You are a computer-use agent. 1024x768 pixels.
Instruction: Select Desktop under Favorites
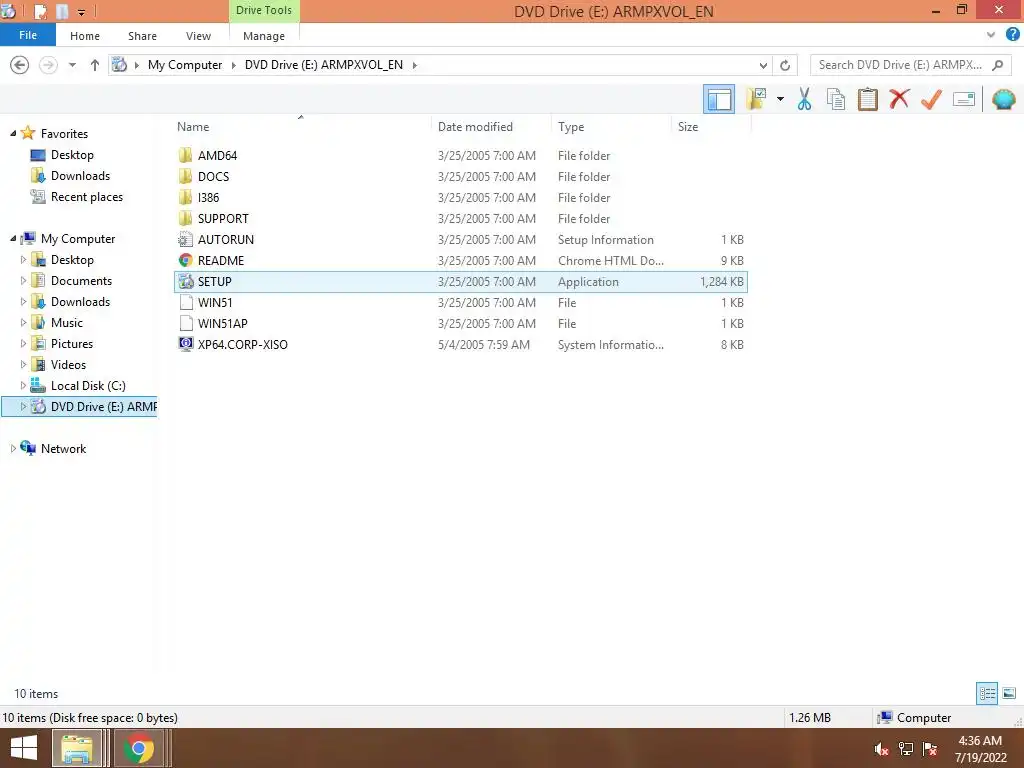click(x=72, y=155)
